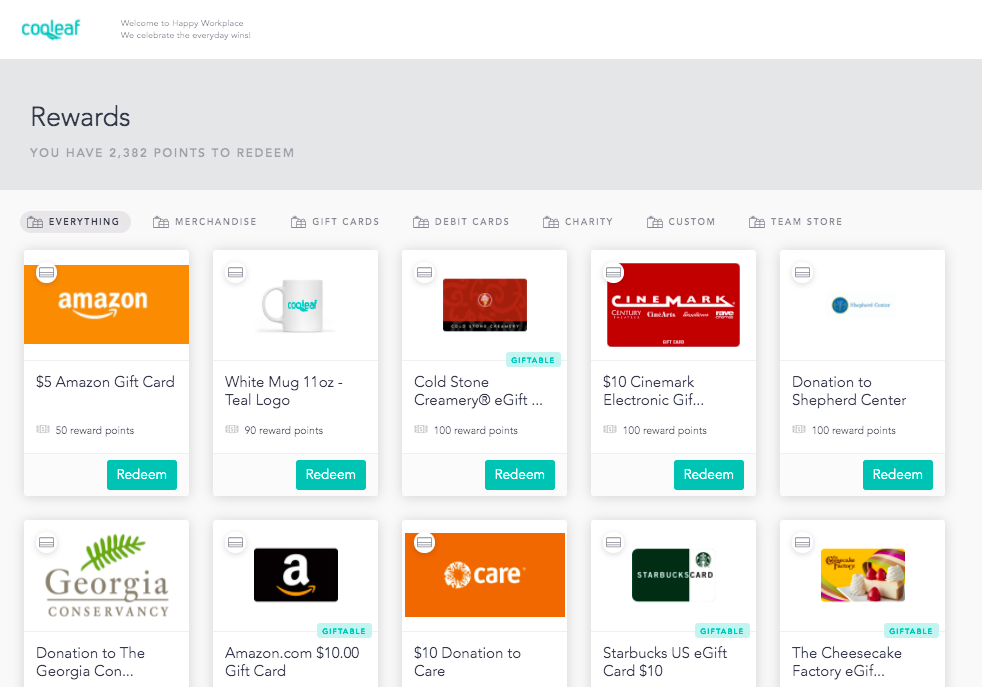Click the 'Cold Stone Creamery® eGift' title
The width and height of the screenshot is (982, 687).
(478, 391)
